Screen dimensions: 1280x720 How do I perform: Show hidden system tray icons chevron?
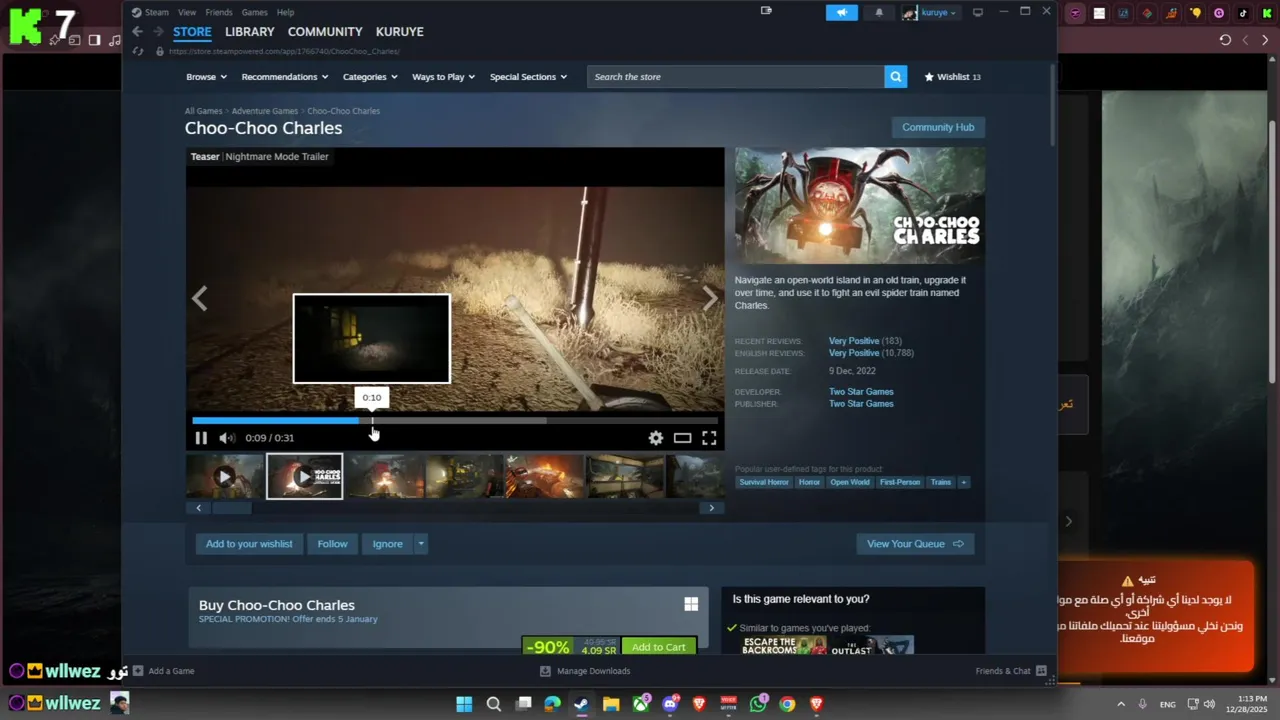coord(1120,704)
